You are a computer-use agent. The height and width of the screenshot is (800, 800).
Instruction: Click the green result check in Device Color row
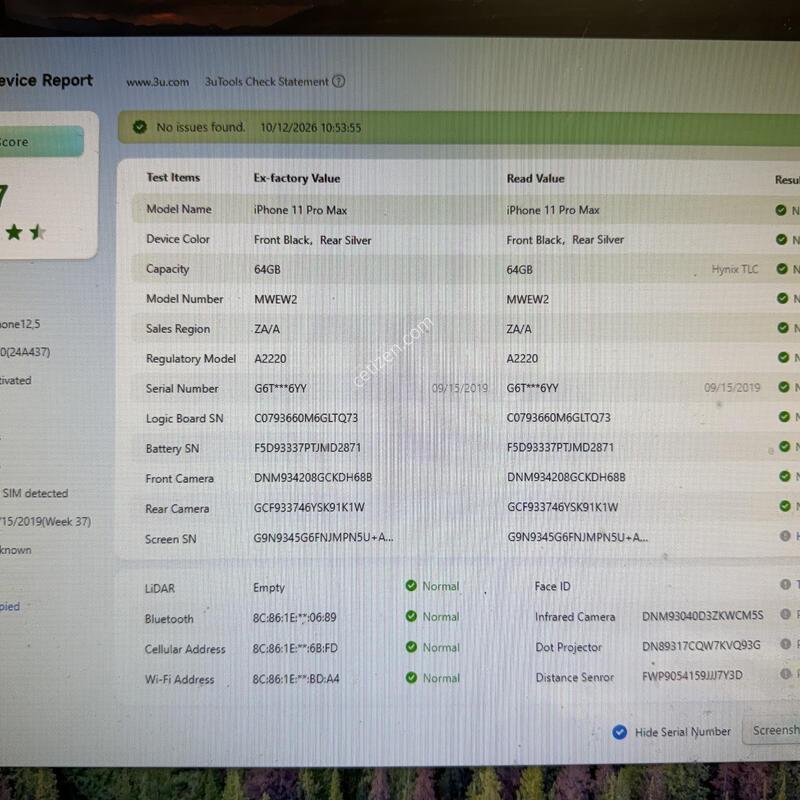pos(781,239)
